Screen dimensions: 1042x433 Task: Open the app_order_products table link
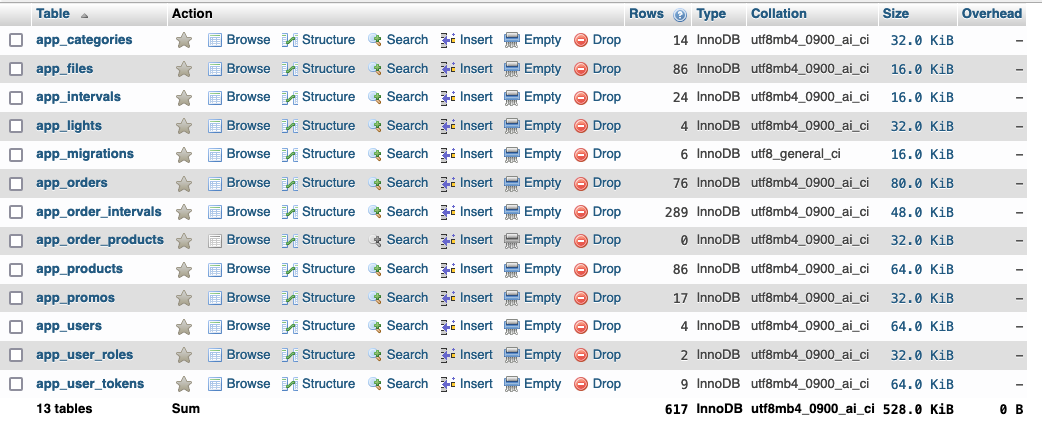click(x=100, y=240)
